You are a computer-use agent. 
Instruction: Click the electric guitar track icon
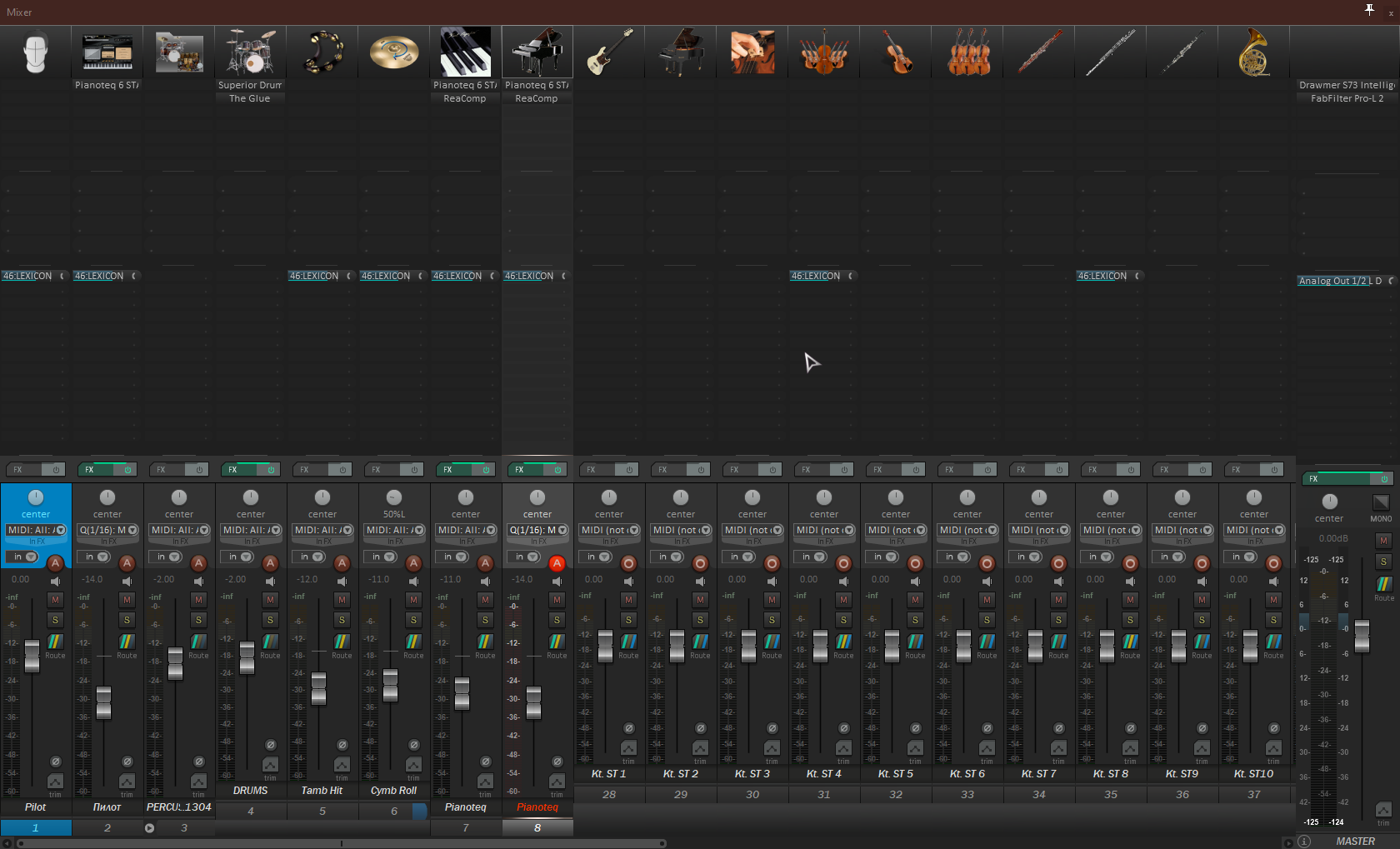609,52
